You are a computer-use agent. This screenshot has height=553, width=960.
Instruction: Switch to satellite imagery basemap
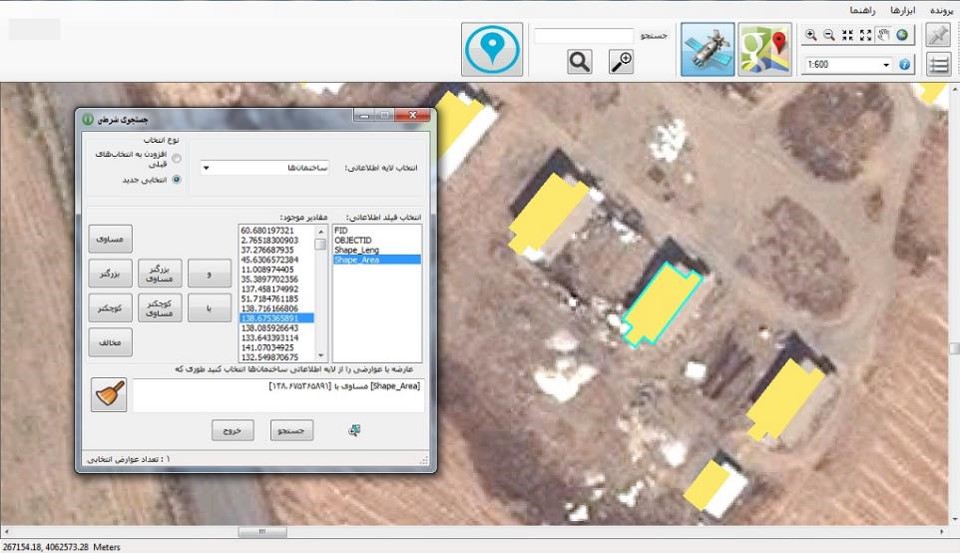pos(707,50)
